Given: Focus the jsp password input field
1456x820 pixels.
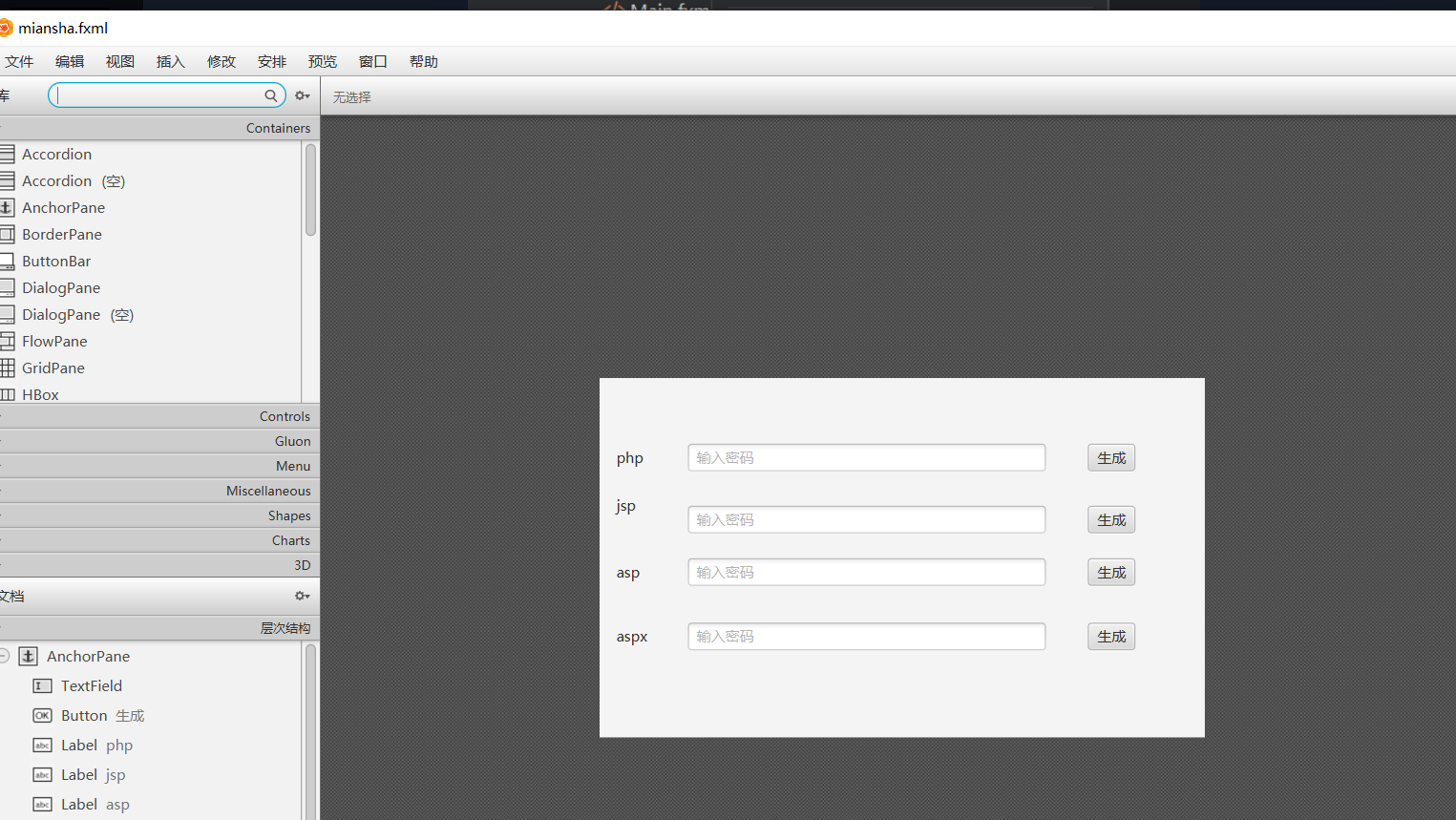Looking at the screenshot, I should click(x=867, y=520).
